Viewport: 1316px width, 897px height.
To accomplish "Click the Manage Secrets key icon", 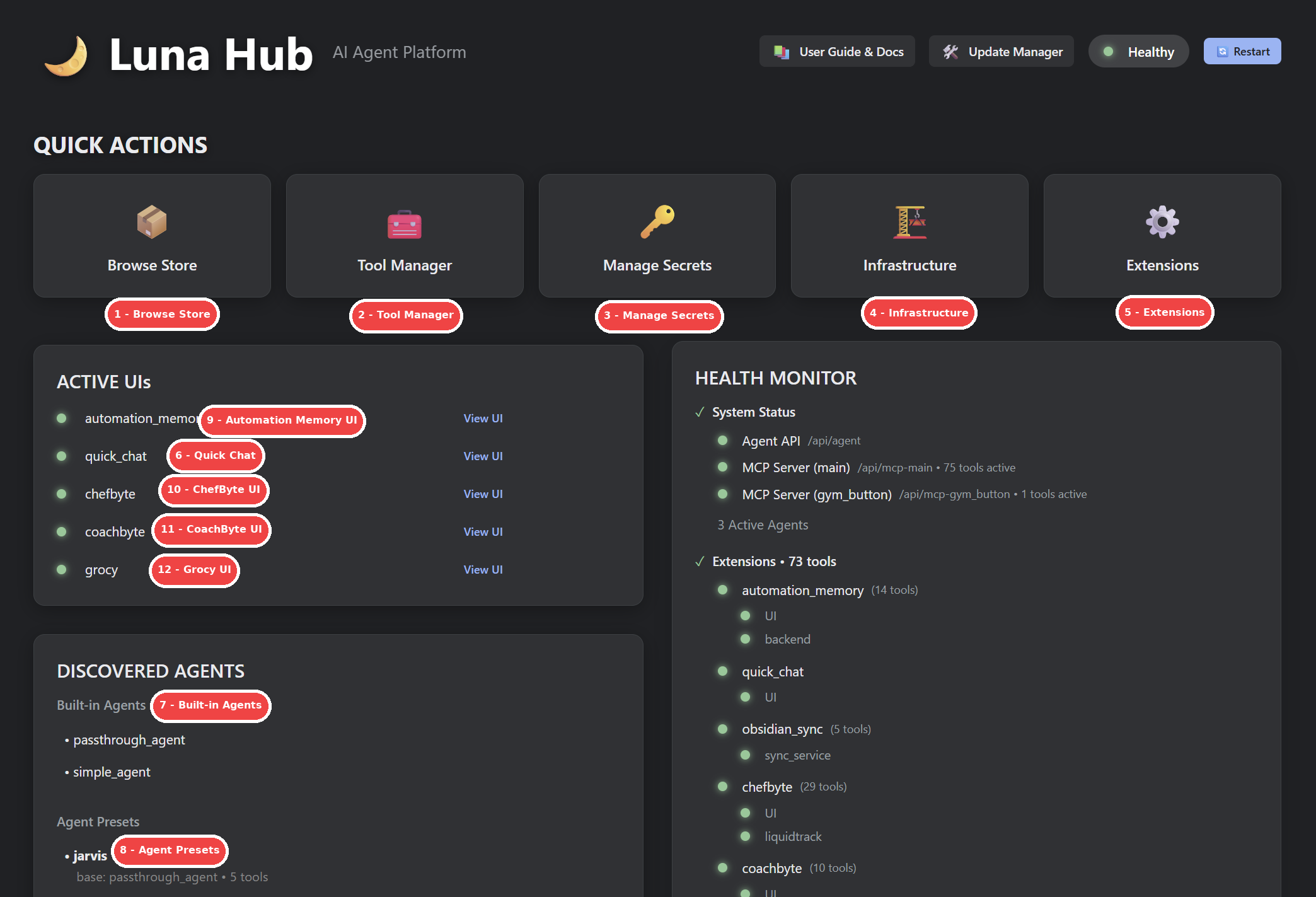I will click(657, 222).
